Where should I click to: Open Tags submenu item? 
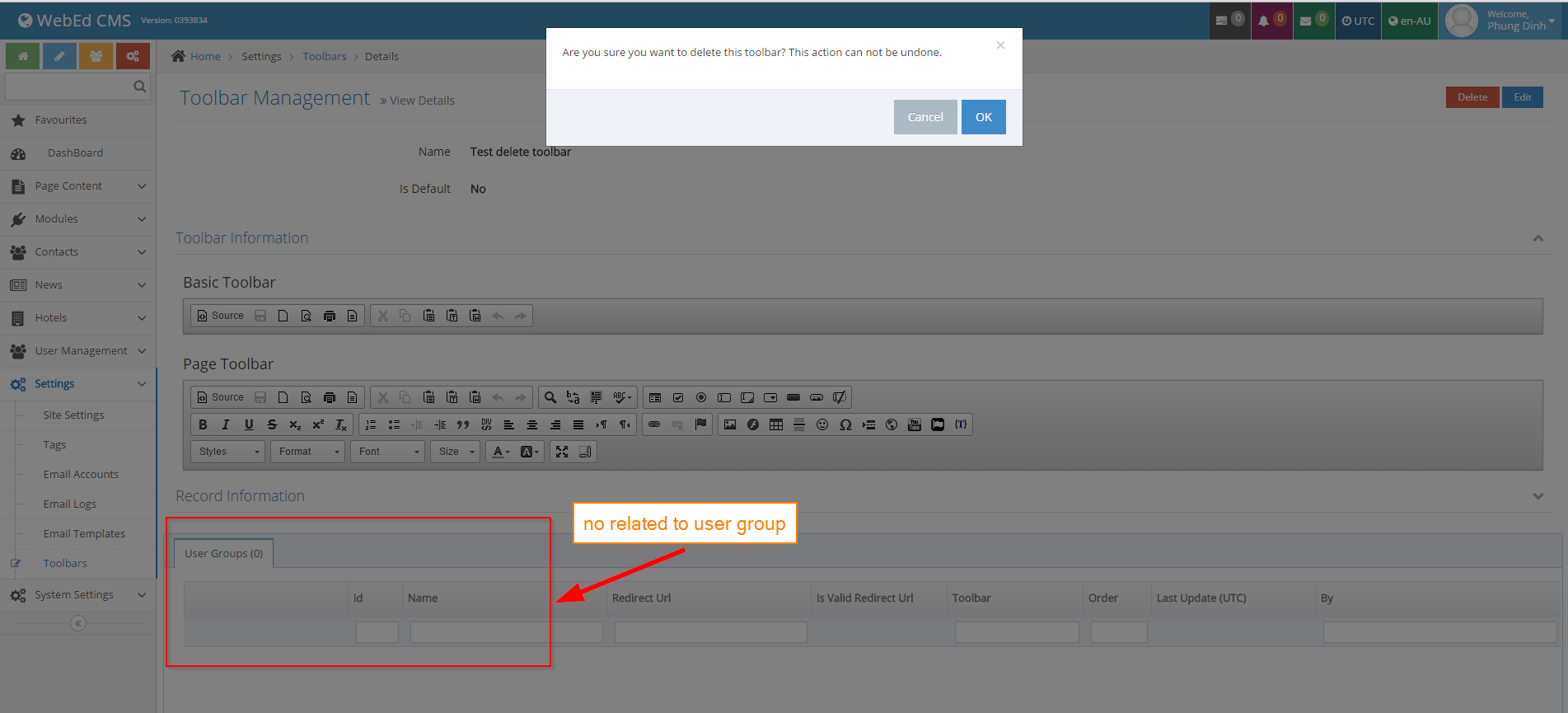point(54,445)
